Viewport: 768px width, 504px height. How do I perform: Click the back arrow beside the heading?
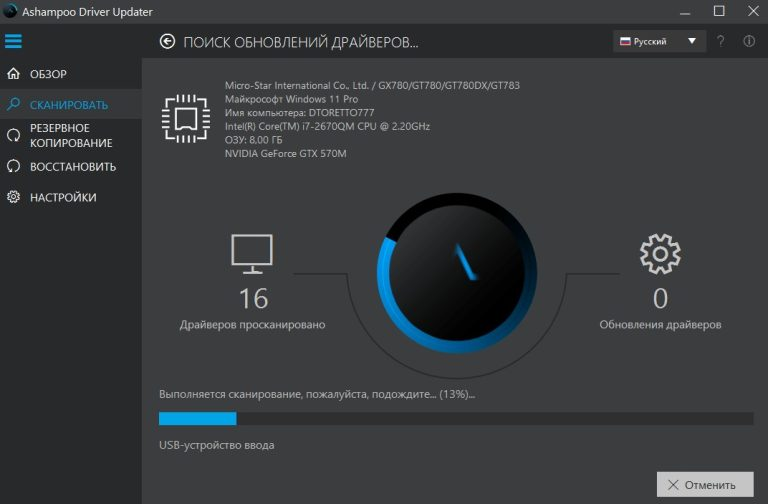point(167,42)
